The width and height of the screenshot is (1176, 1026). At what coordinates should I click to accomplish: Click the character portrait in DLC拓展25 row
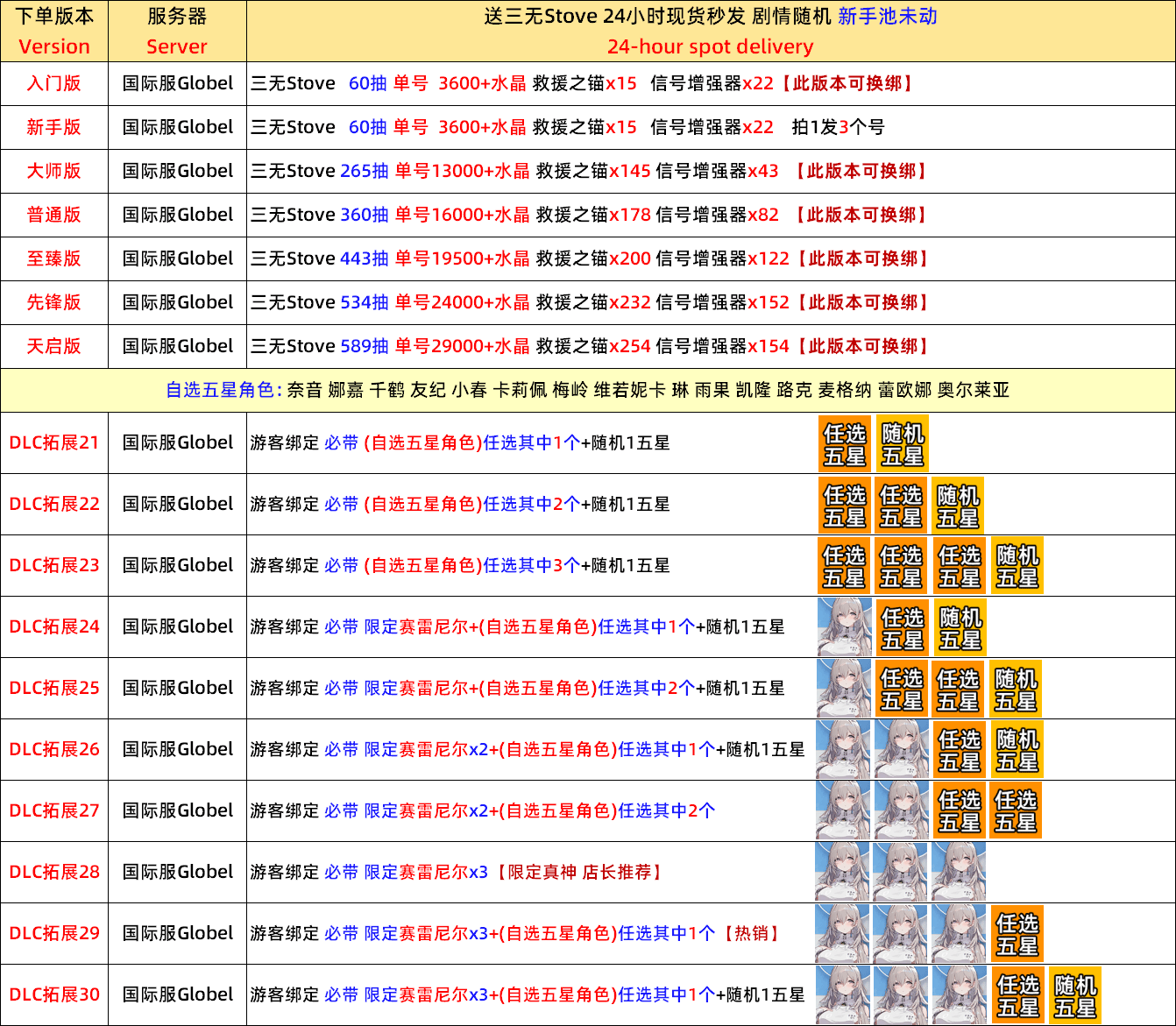(x=844, y=689)
